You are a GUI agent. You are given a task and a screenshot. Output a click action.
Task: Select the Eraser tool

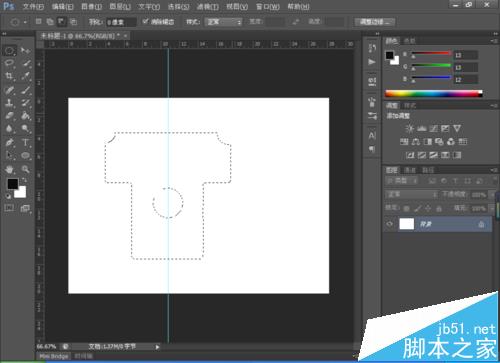coord(9,116)
